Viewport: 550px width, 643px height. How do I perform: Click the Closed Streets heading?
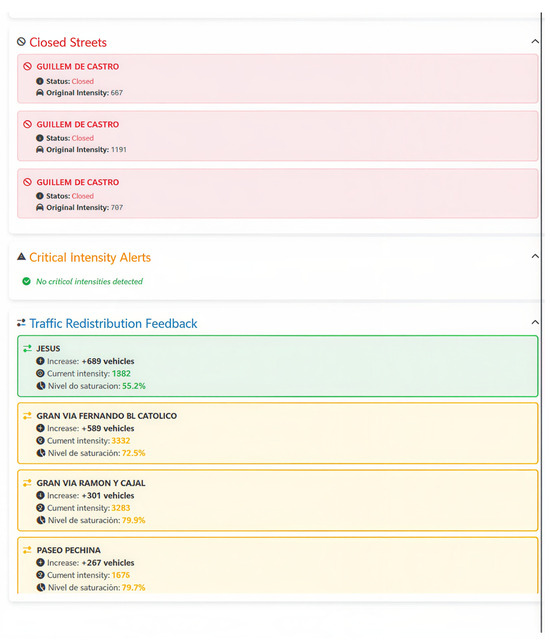(68, 42)
